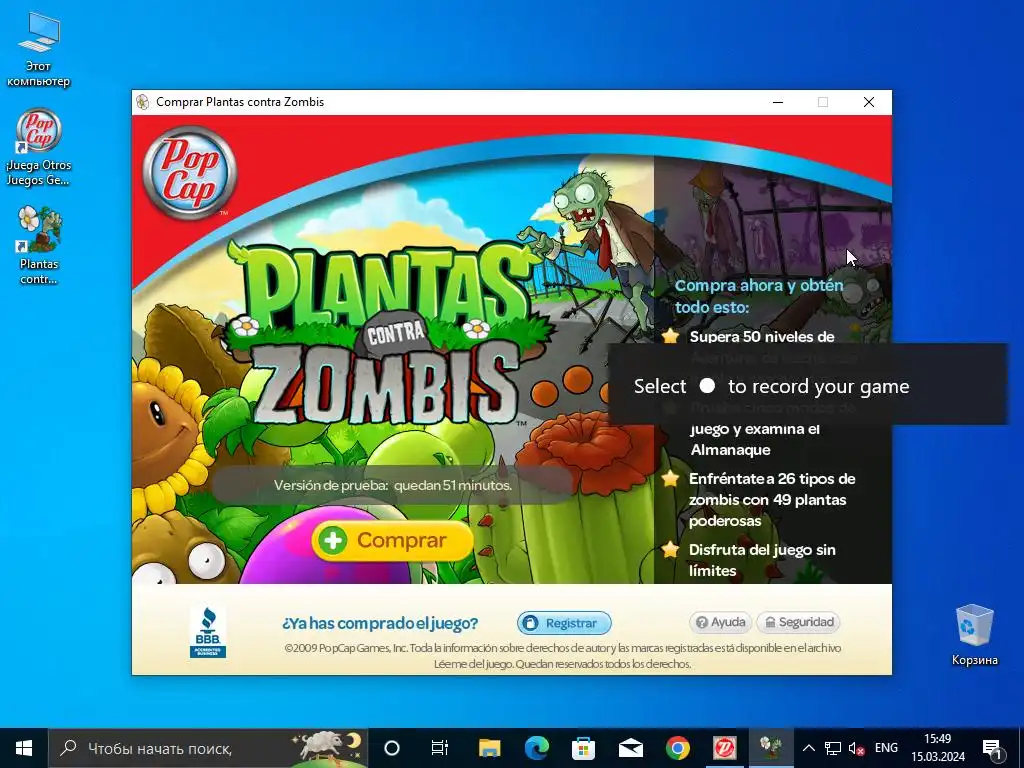Open the Windows Start menu
The height and width of the screenshot is (768, 1024).
(24, 748)
